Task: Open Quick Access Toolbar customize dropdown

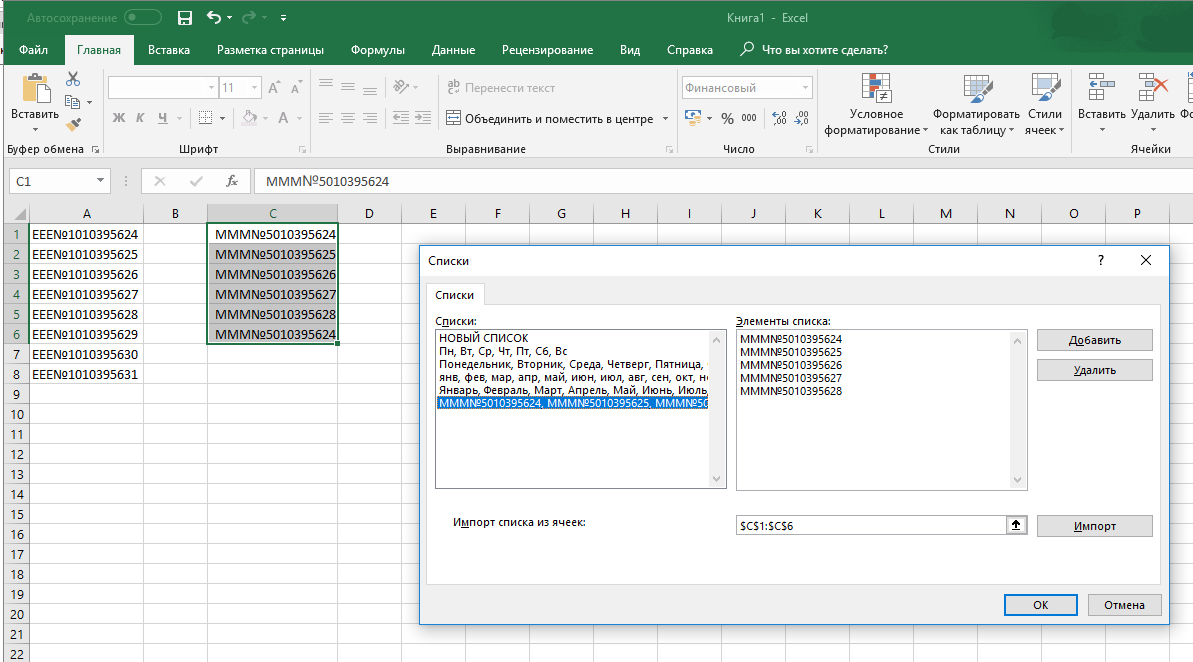Action: (283, 18)
